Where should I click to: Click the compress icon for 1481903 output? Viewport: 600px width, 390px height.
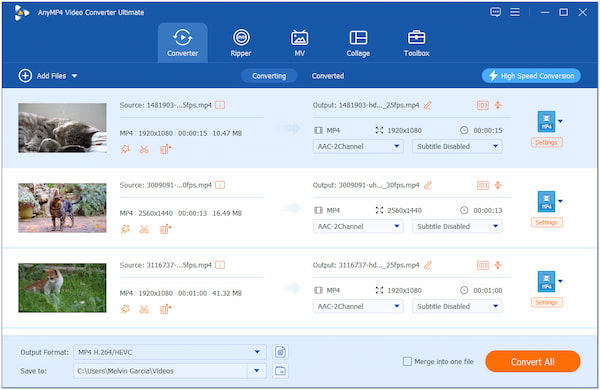coord(498,105)
